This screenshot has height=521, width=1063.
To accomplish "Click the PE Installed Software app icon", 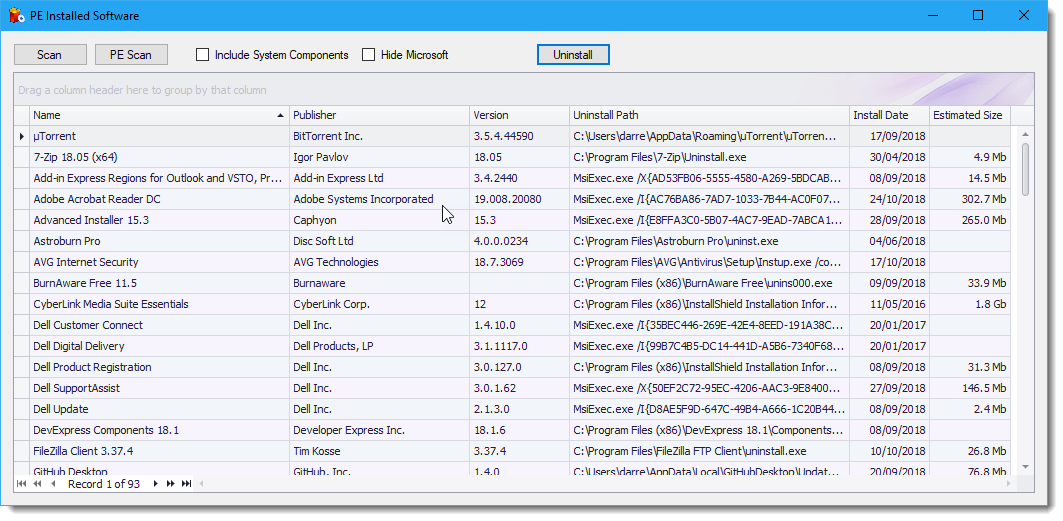I will (16, 16).
